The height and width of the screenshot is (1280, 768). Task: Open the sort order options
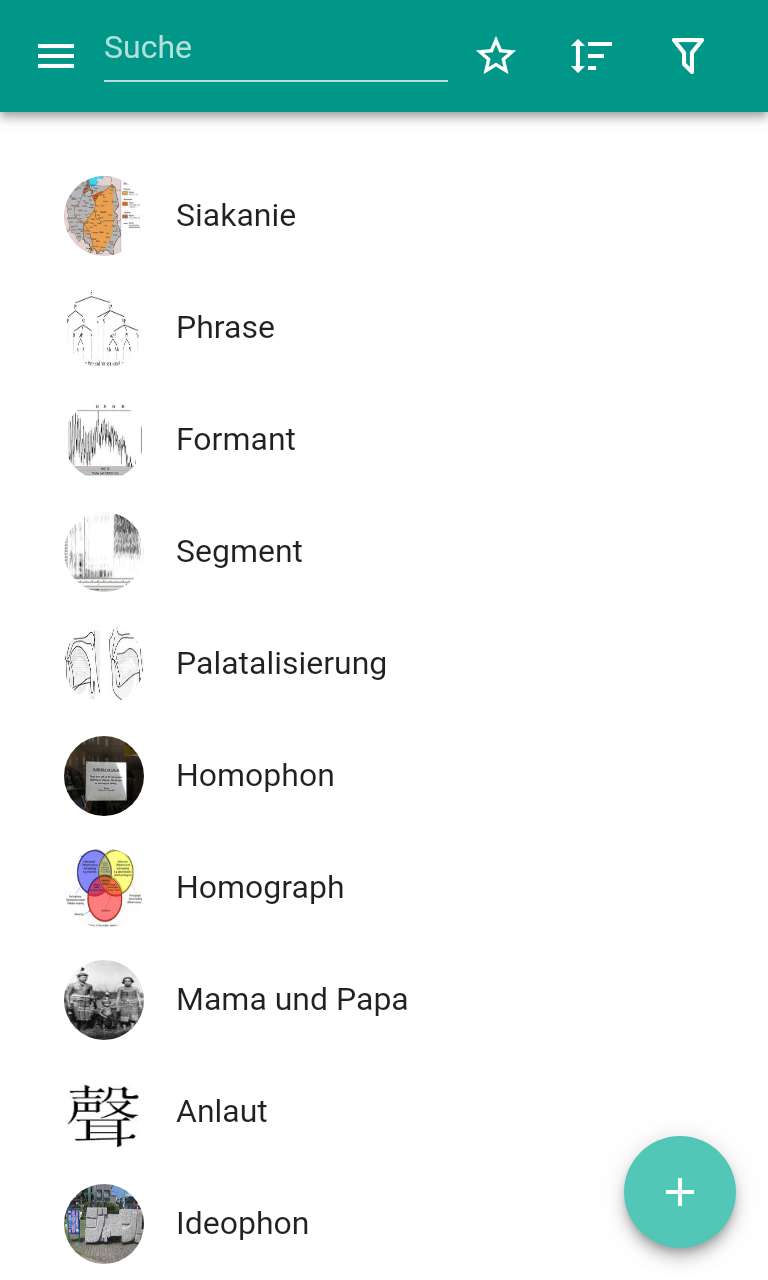tap(592, 56)
